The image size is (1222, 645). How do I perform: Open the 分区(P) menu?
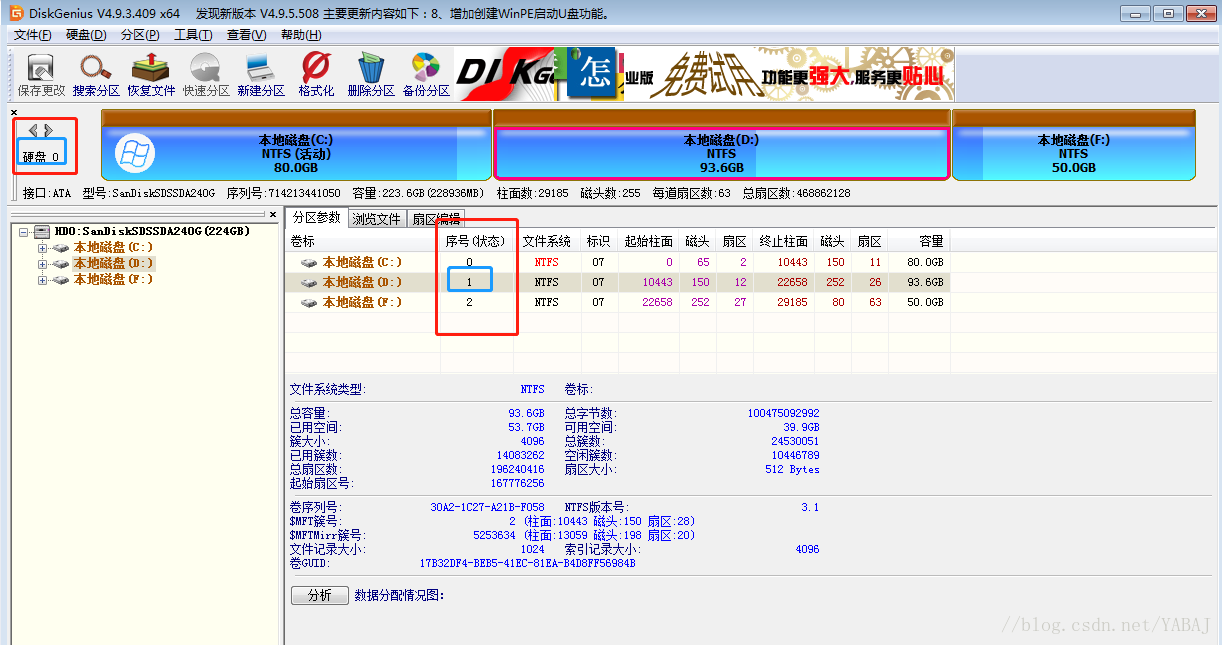point(140,34)
